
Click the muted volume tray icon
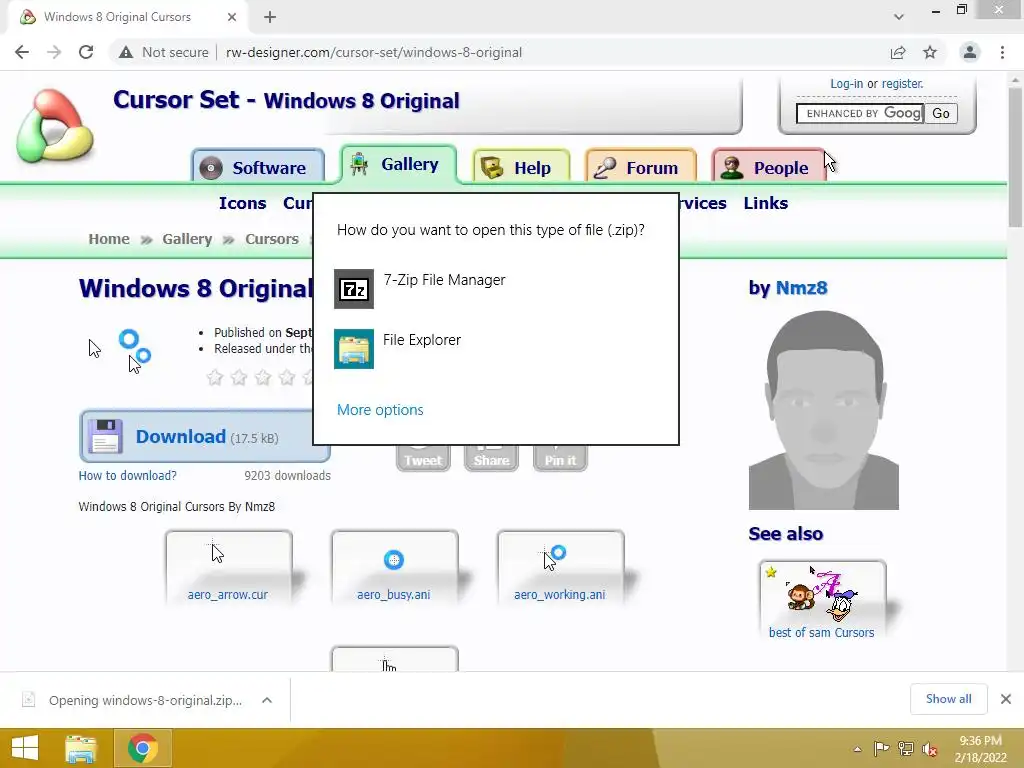pos(930,749)
